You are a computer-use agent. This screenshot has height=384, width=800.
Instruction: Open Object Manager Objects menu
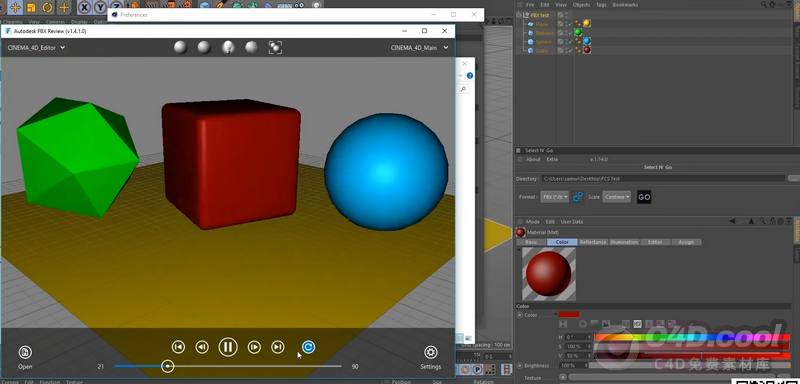[x=581, y=5]
